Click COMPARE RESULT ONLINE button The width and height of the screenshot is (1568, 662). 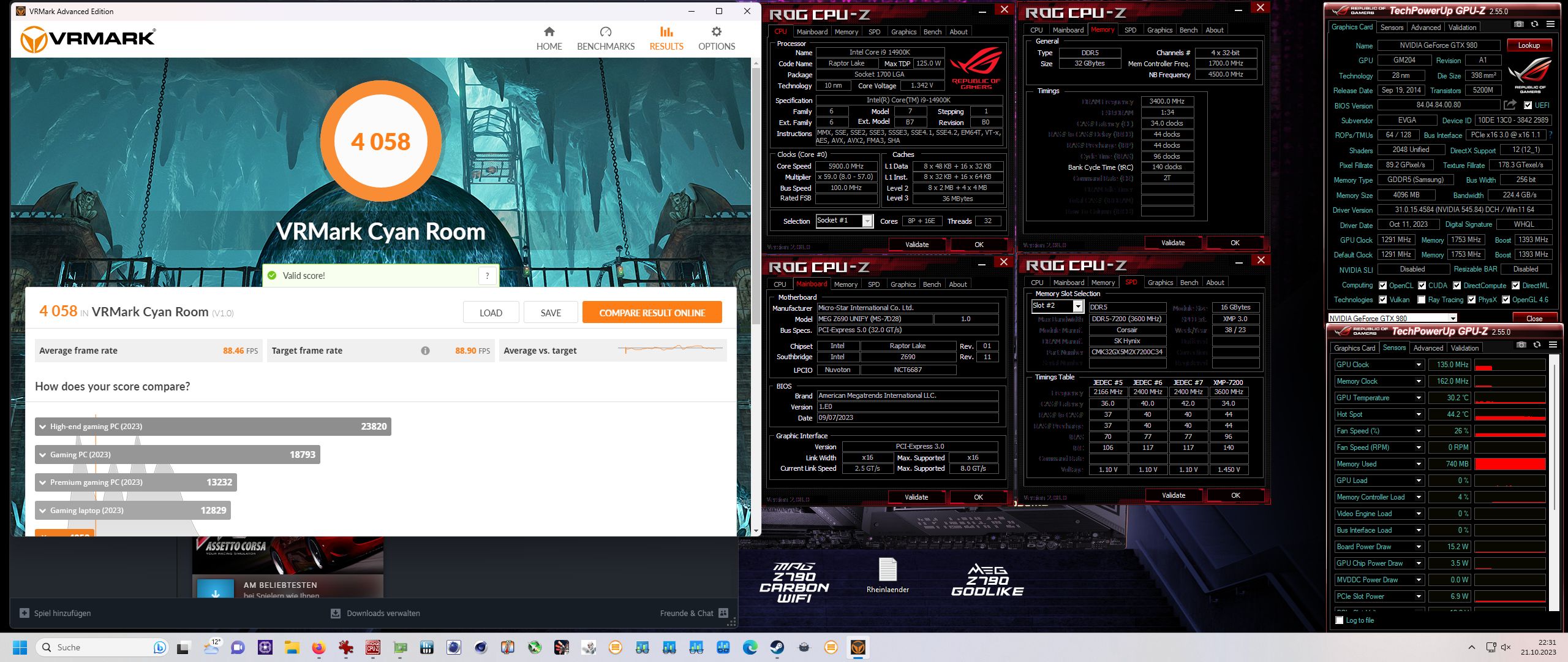coord(652,313)
